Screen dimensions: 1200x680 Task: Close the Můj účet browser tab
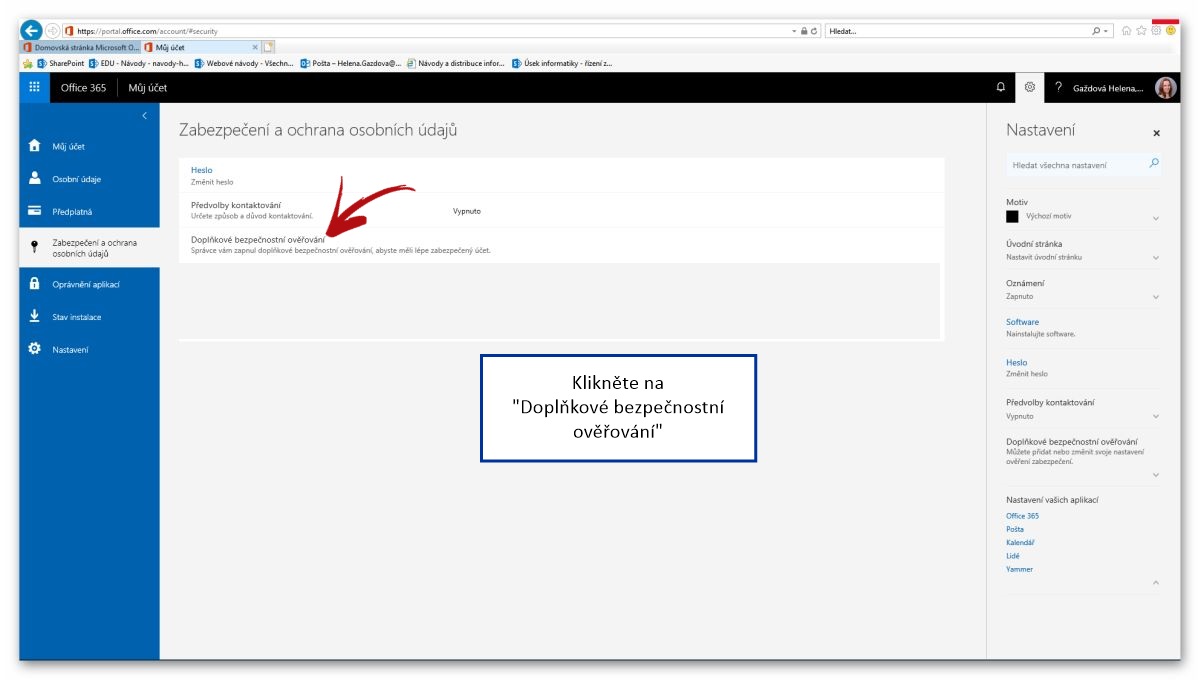255,46
